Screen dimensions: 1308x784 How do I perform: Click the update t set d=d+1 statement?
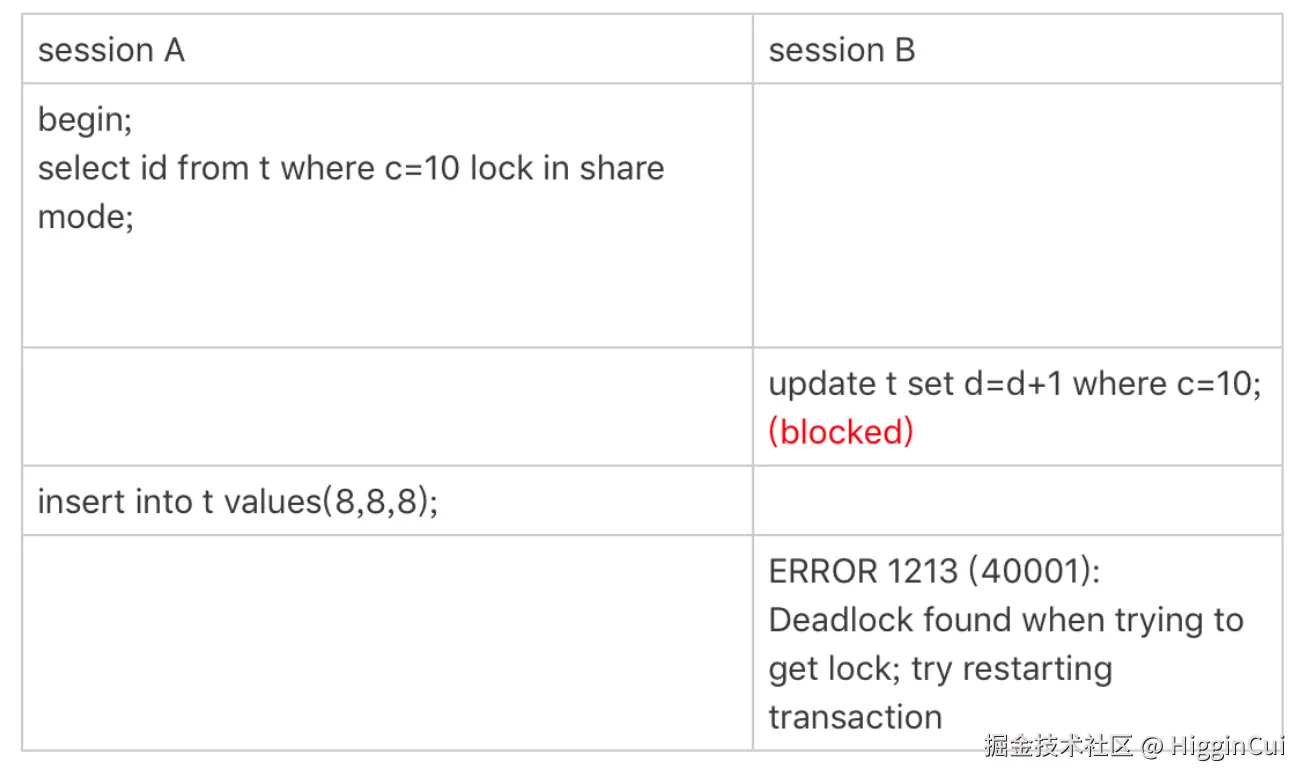pyautogui.click(x=1014, y=384)
